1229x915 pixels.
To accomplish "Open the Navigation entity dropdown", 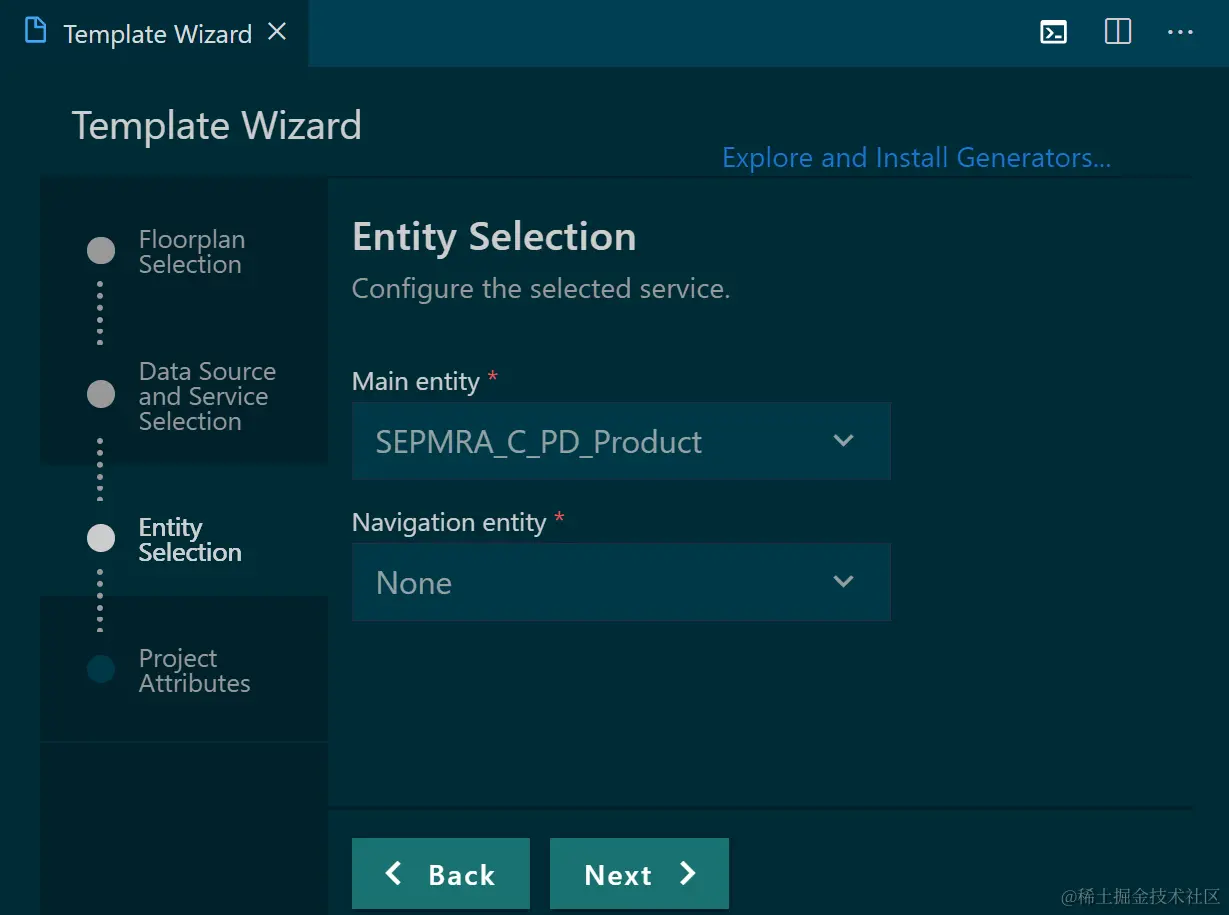I will 620,582.
